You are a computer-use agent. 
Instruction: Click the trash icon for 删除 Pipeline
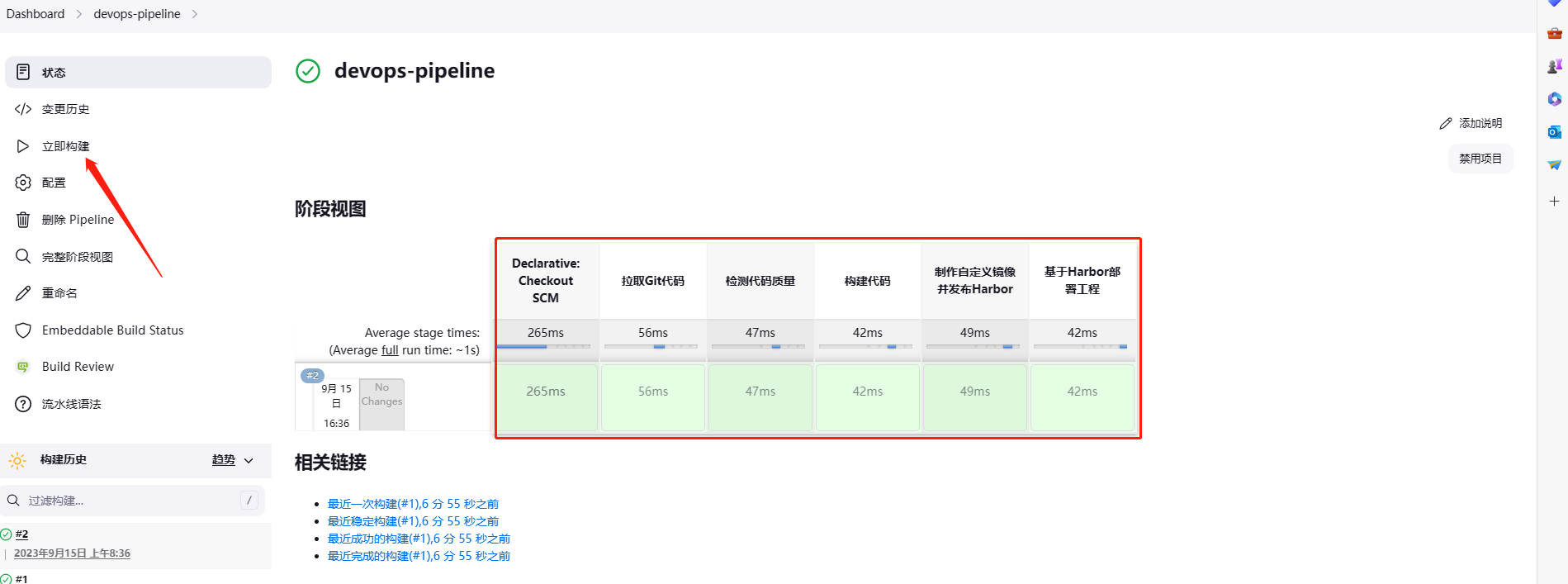[x=23, y=220]
